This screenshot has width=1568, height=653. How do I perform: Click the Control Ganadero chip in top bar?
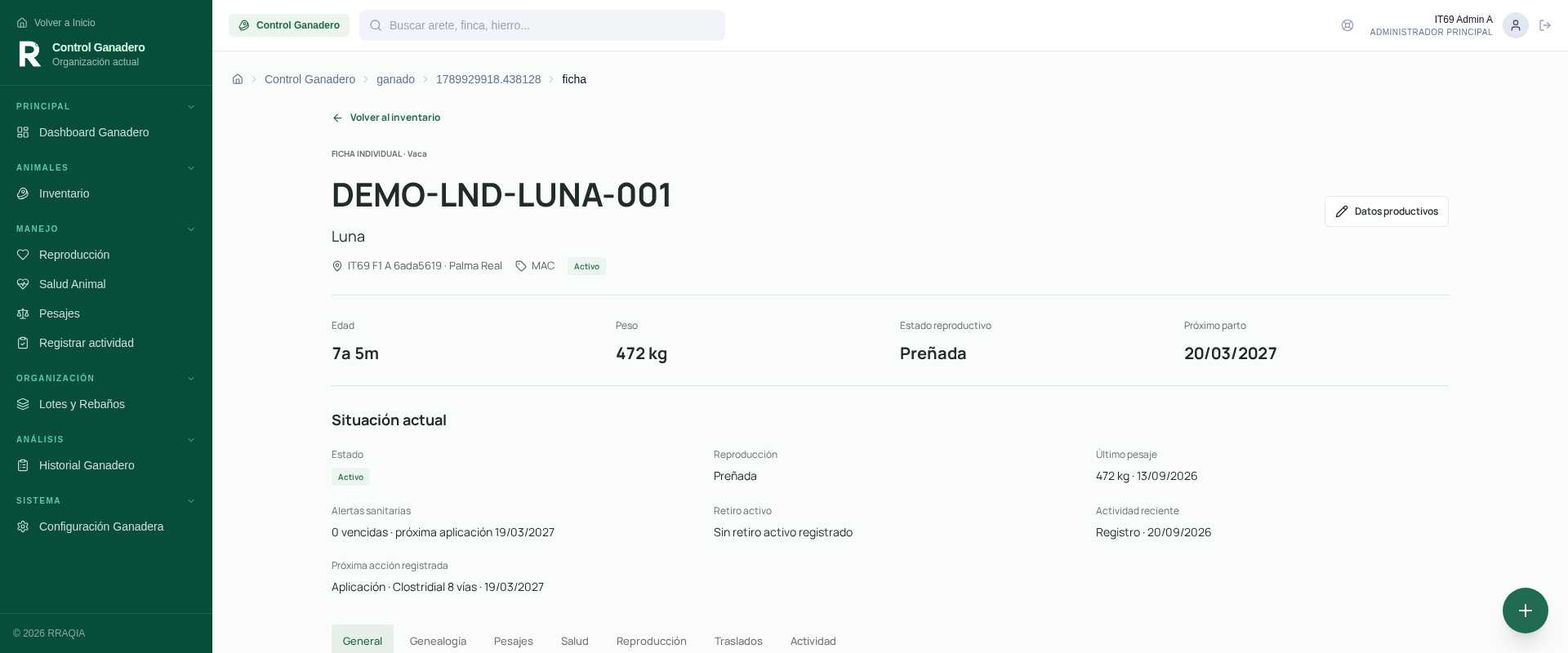[289, 26]
